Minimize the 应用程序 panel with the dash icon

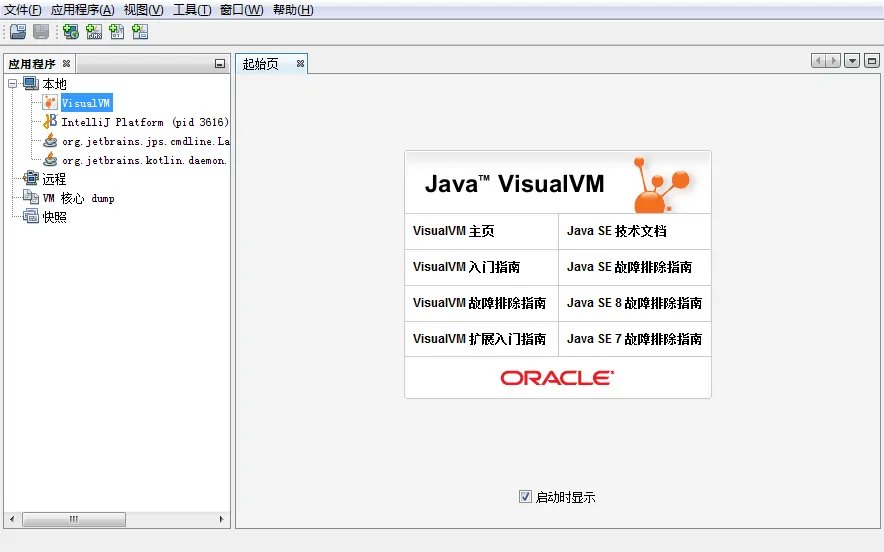220,64
